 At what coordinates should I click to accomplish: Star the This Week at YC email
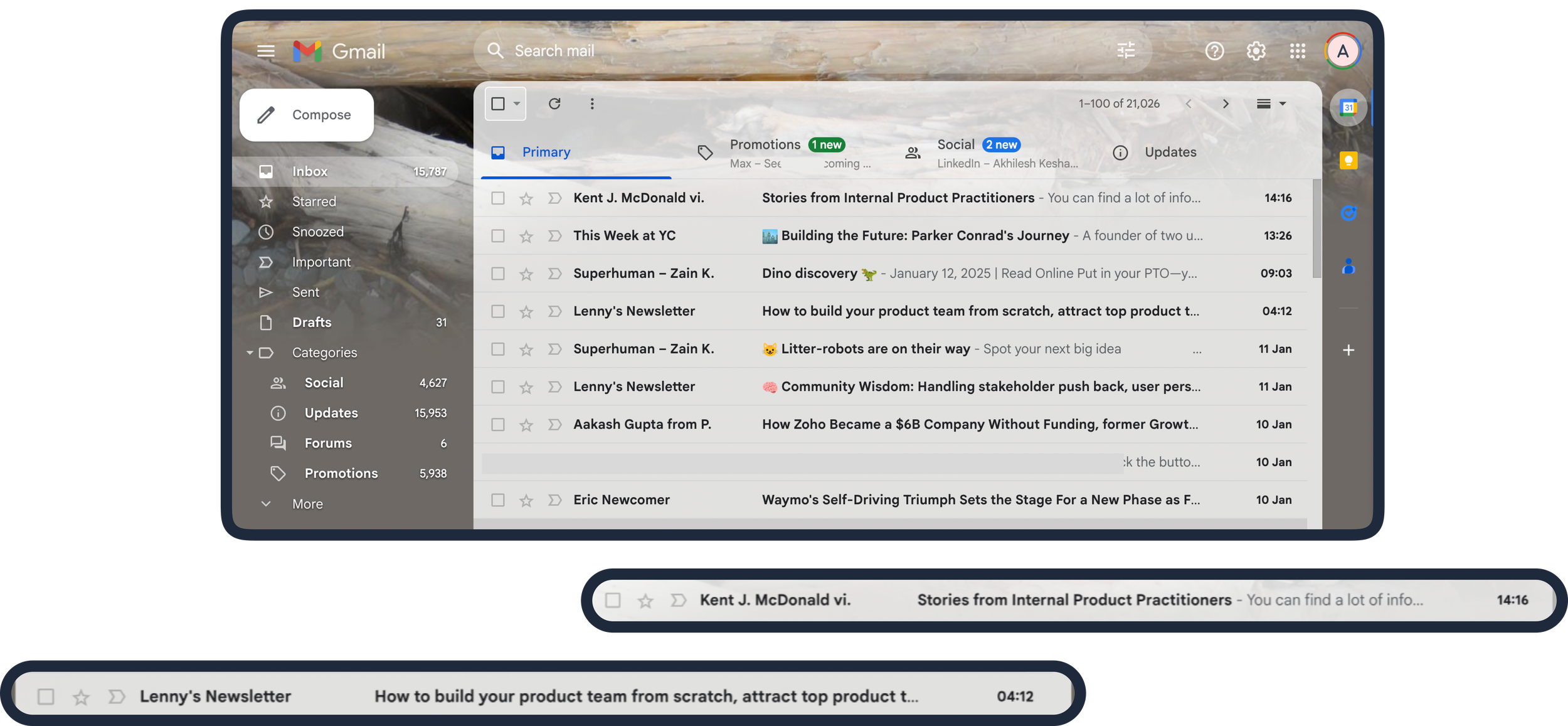pyautogui.click(x=526, y=236)
